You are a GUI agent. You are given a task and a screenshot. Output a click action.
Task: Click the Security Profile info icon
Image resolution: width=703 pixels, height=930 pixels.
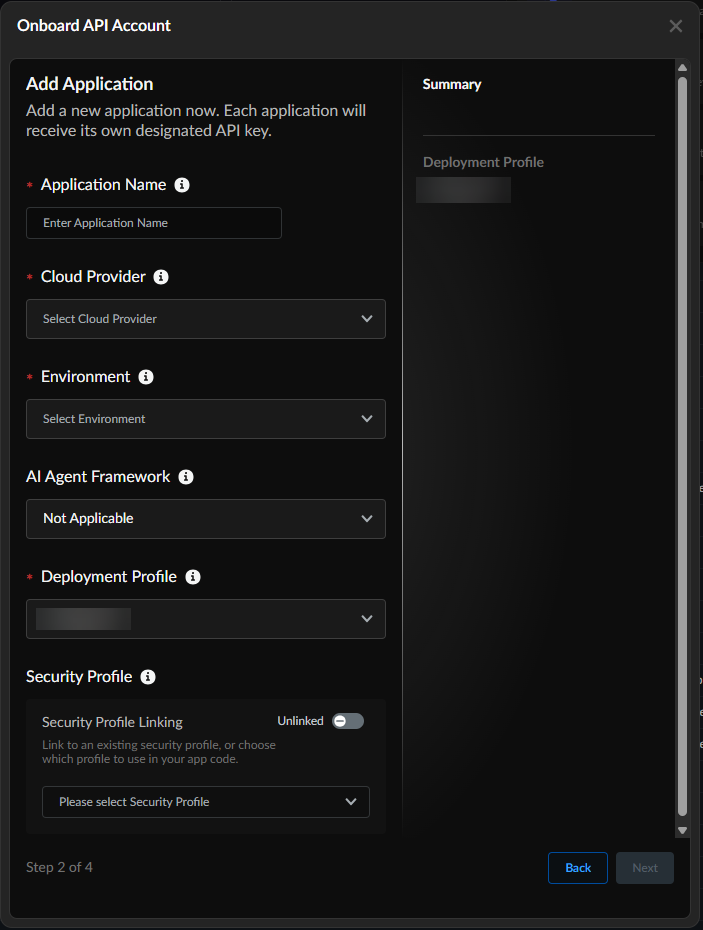point(148,677)
